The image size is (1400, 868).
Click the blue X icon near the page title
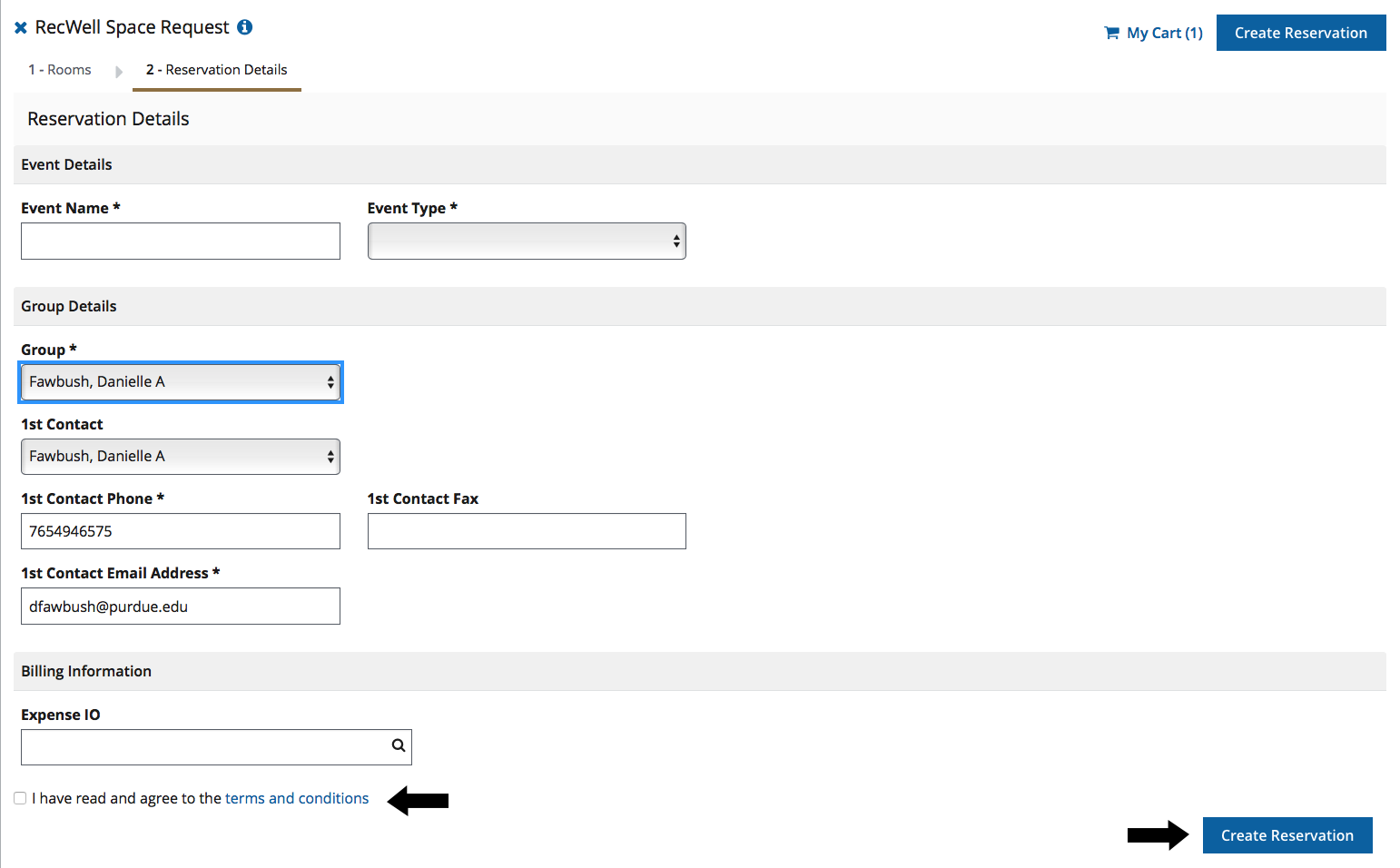[x=20, y=27]
